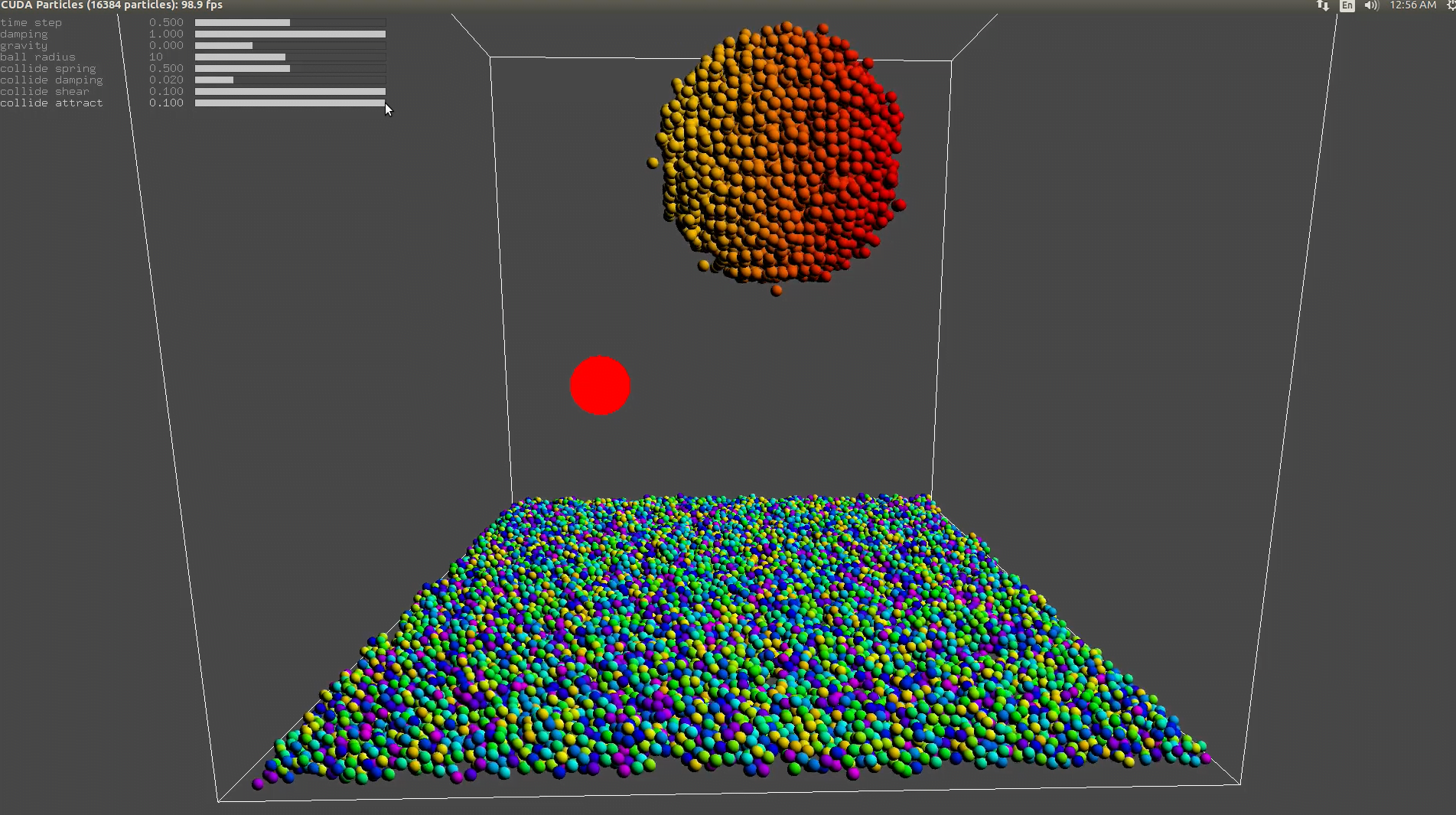Open the network connections tray icon
This screenshot has height=815, width=1456.
(1323, 5)
